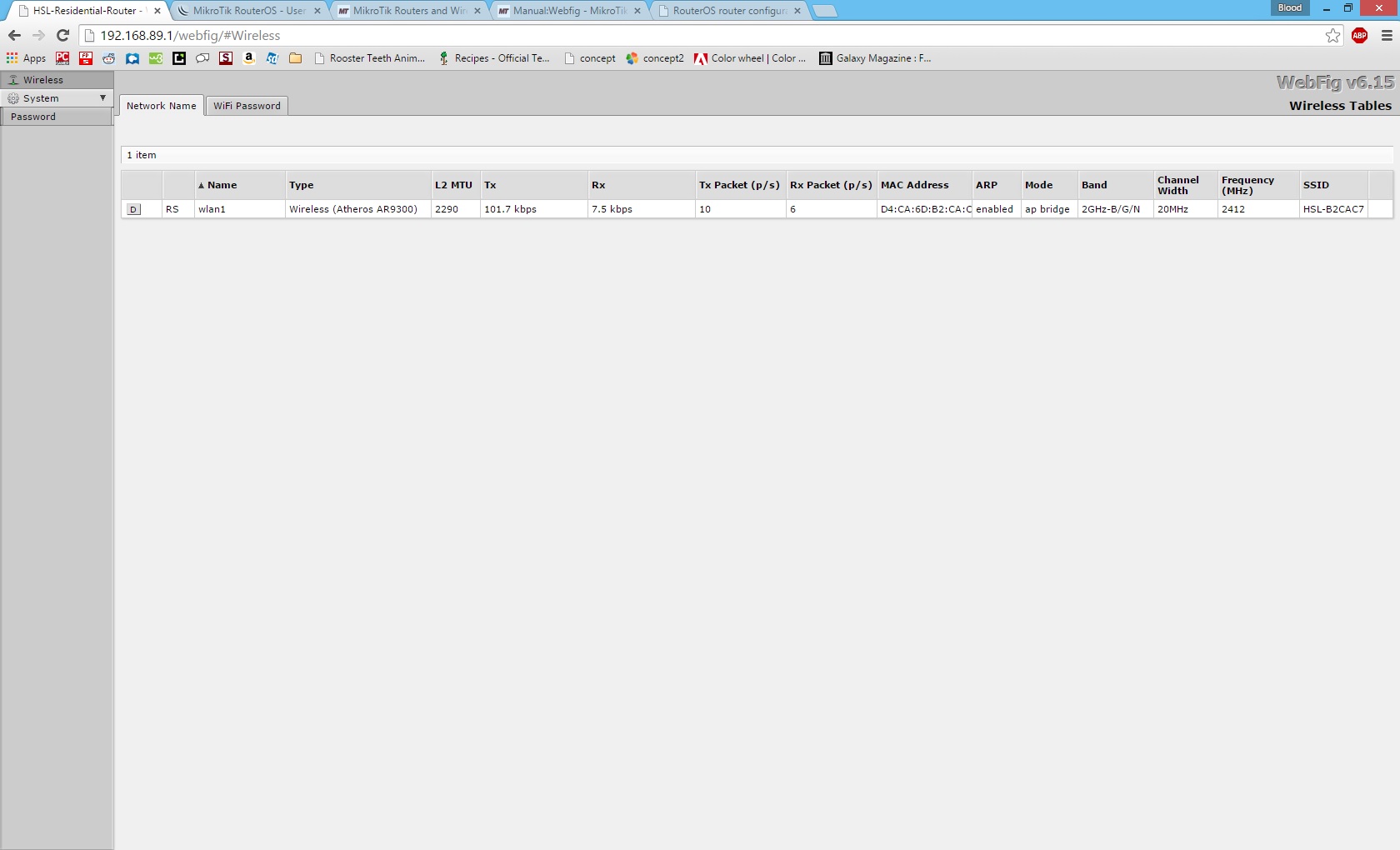Select the Network Name tab
Screen dimensions: 1400x850
point(161,106)
